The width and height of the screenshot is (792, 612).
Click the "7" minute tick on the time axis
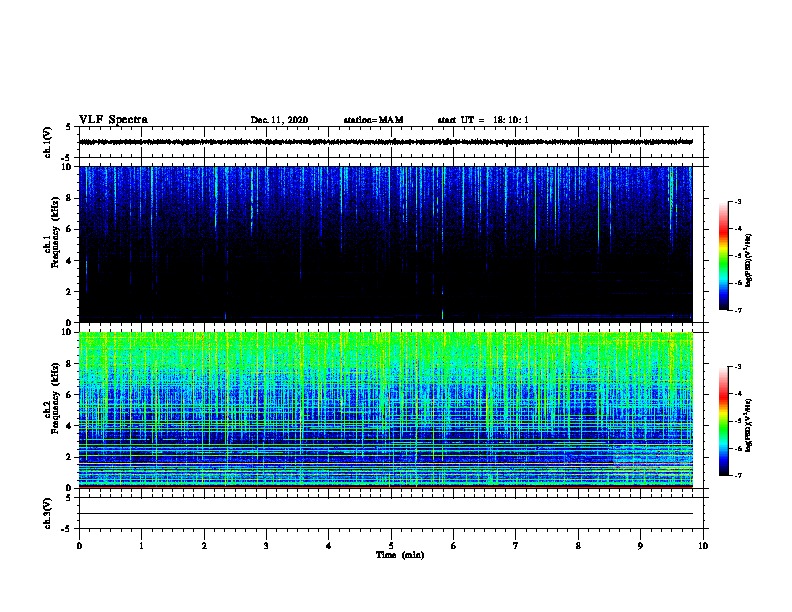pyautogui.click(x=516, y=545)
